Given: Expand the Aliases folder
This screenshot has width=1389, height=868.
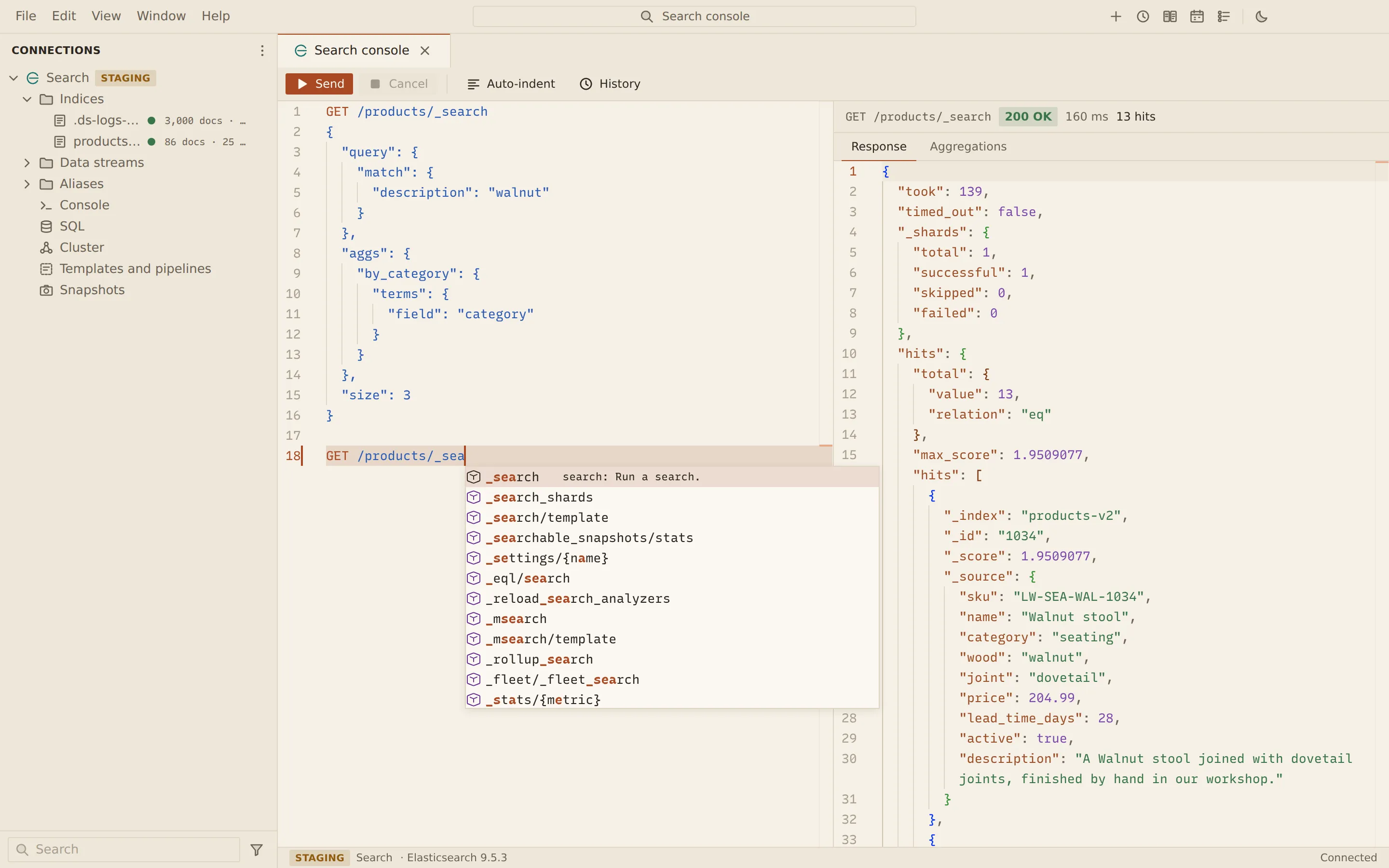Looking at the screenshot, I should pos(27,184).
